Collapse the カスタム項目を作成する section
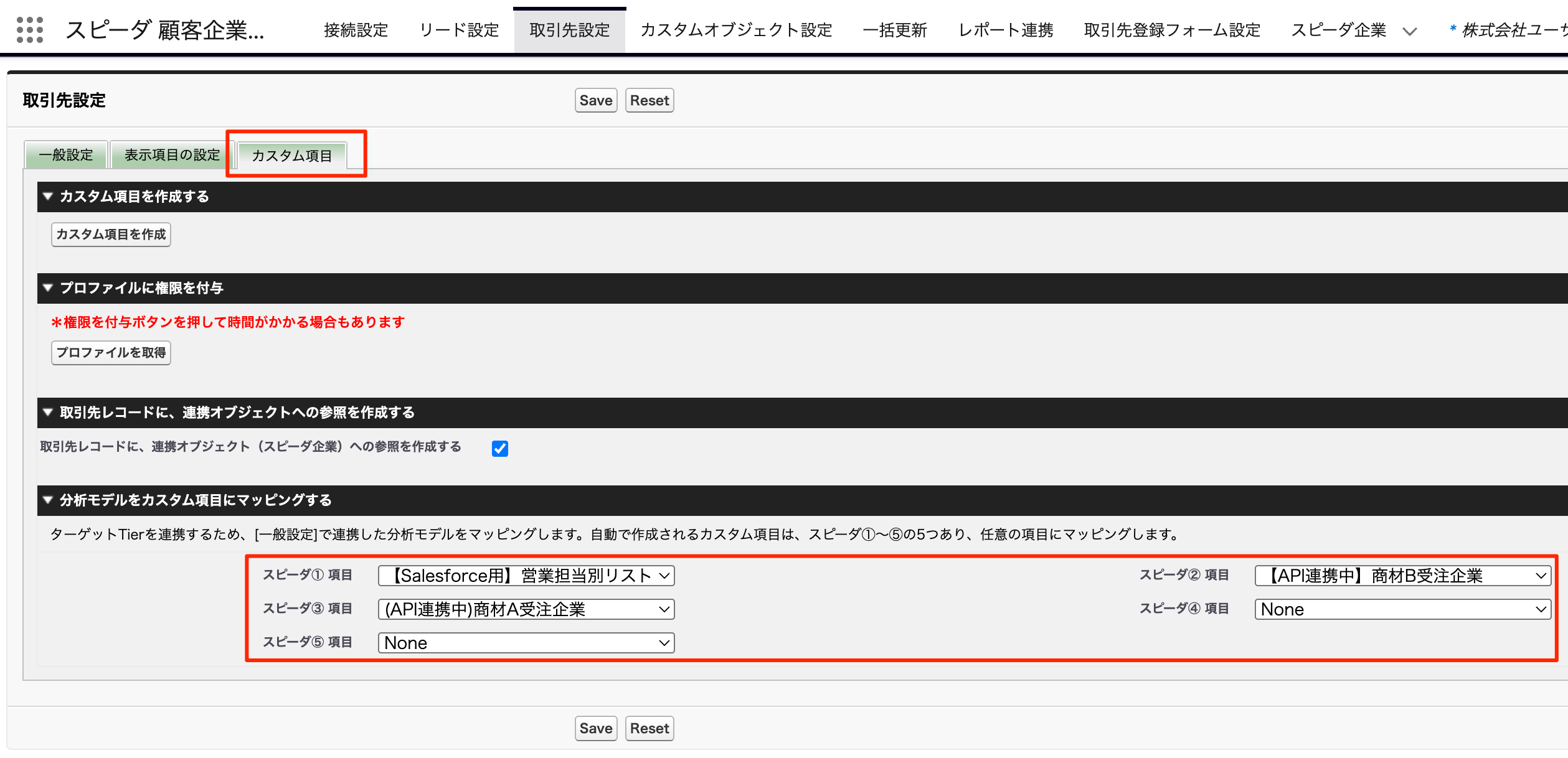This screenshot has width=1568, height=758. tap(47, 196)
